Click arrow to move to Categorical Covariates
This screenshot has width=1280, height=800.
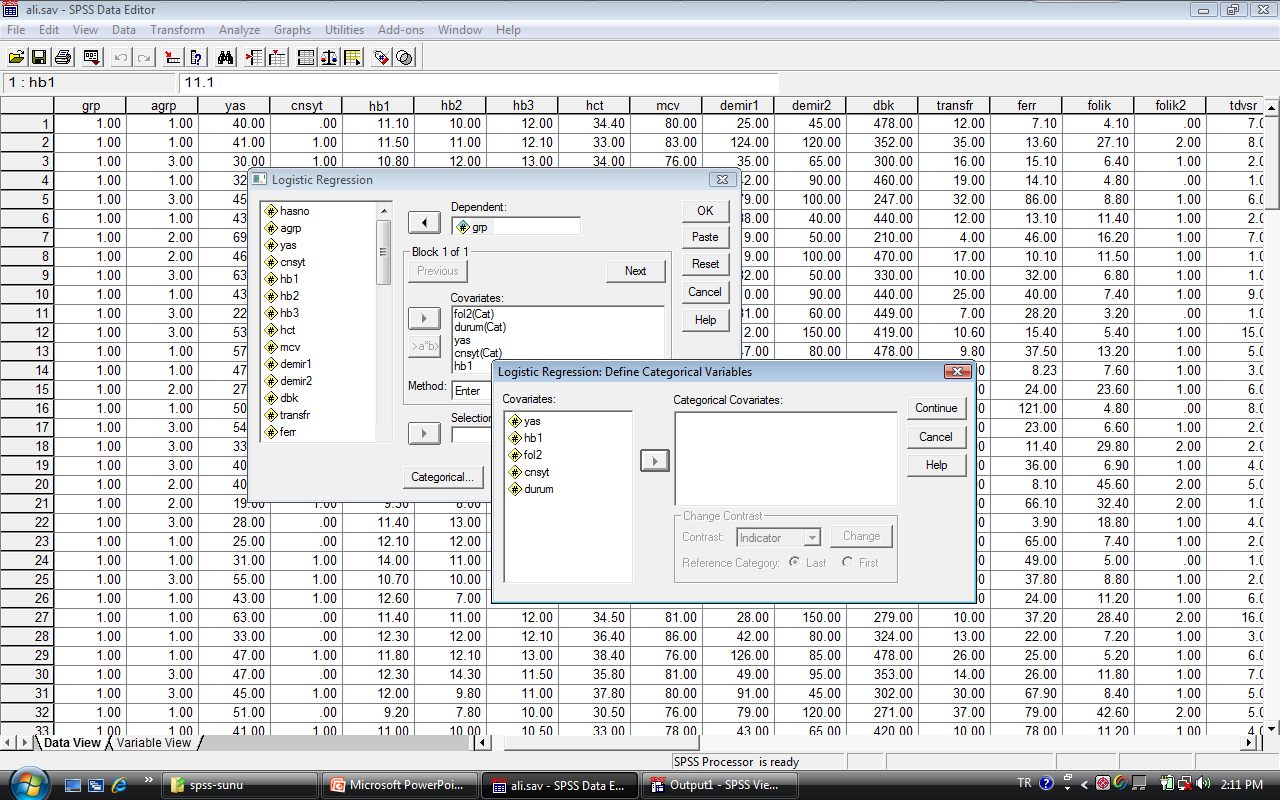click(655, 461)
